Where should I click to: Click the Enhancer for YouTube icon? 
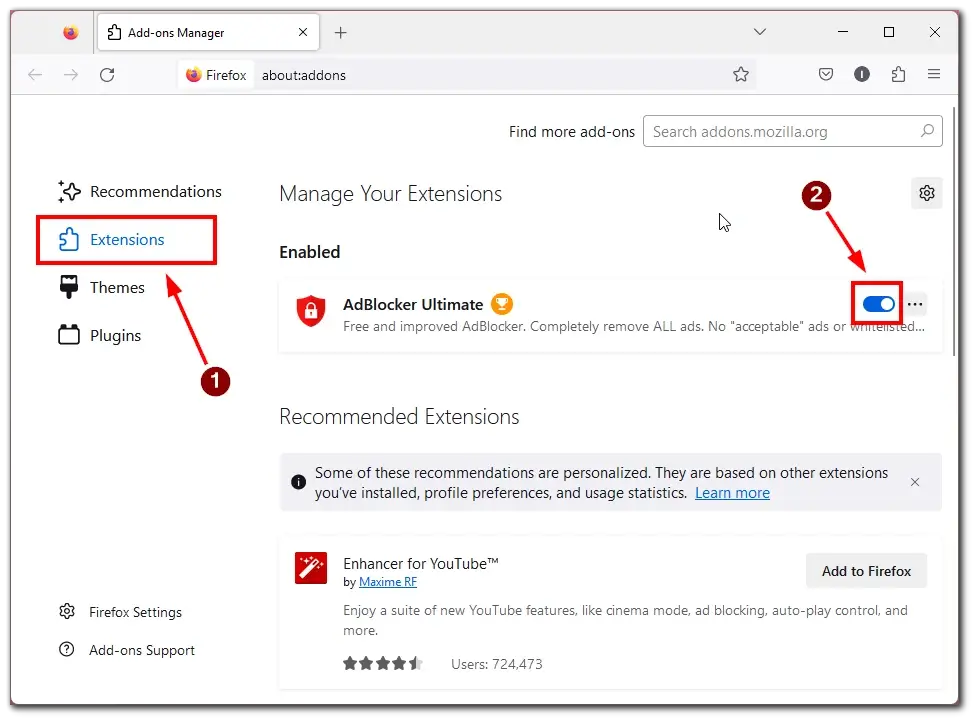pyautogui.click(x=311, y=568)
